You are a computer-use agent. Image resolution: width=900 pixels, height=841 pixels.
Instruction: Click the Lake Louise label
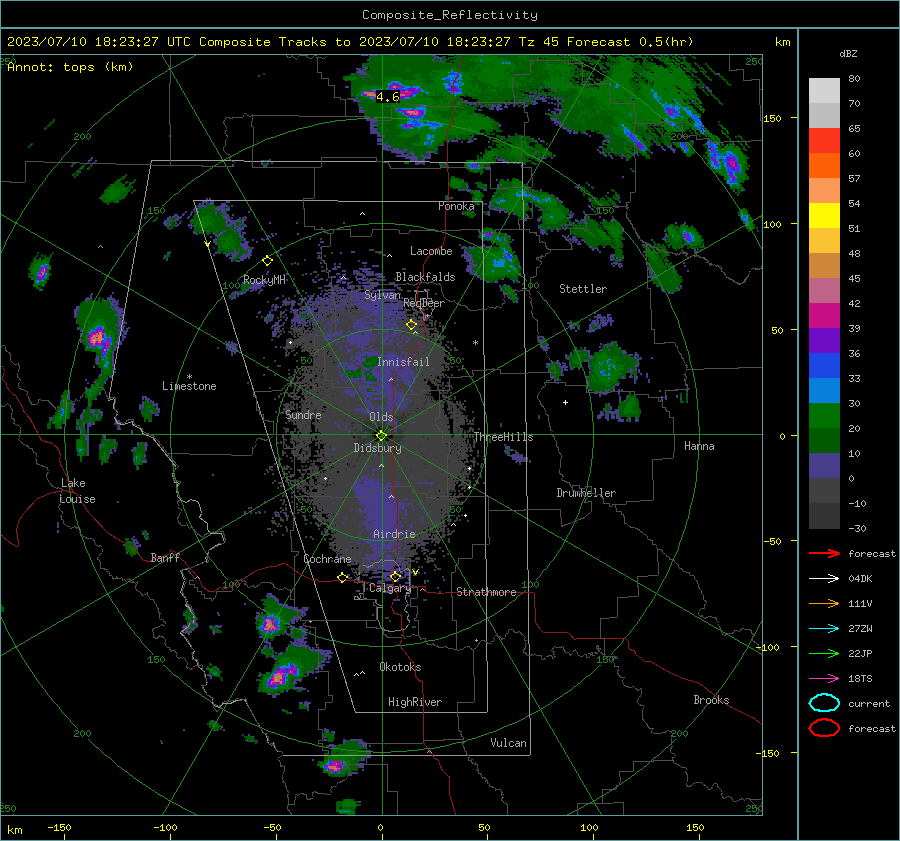[78, 491]
